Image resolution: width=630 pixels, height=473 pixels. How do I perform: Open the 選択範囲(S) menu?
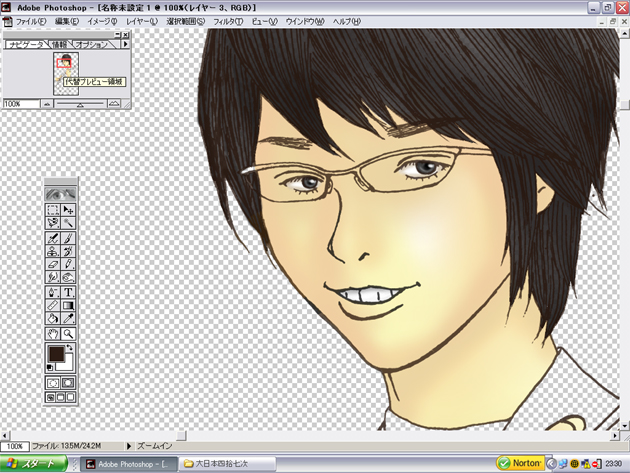click(186, 22)
